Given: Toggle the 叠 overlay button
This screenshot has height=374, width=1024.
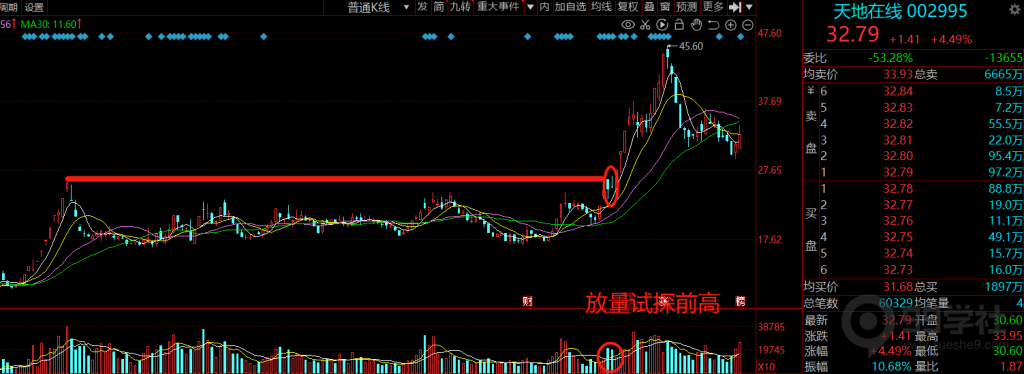Looking at the screenshot, I should pyautogui.click(x=648, y=7).
